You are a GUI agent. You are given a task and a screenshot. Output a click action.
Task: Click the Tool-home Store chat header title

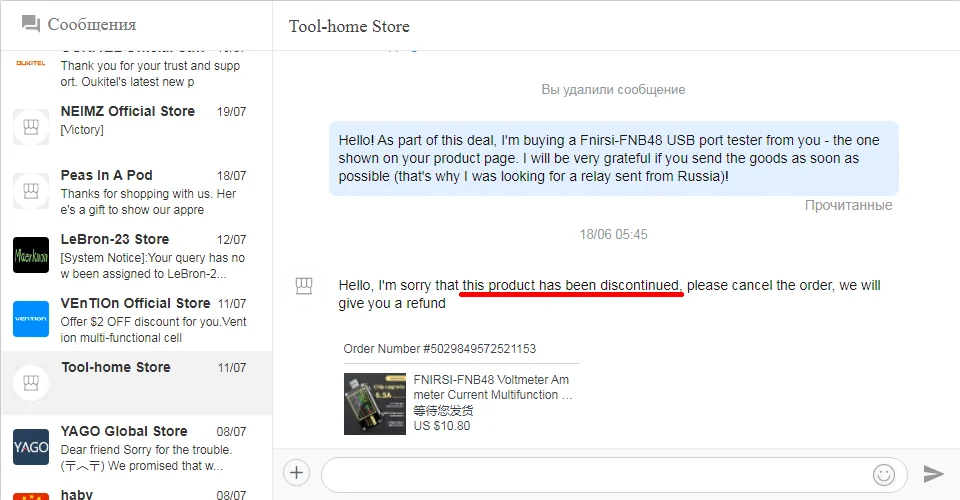349,26
